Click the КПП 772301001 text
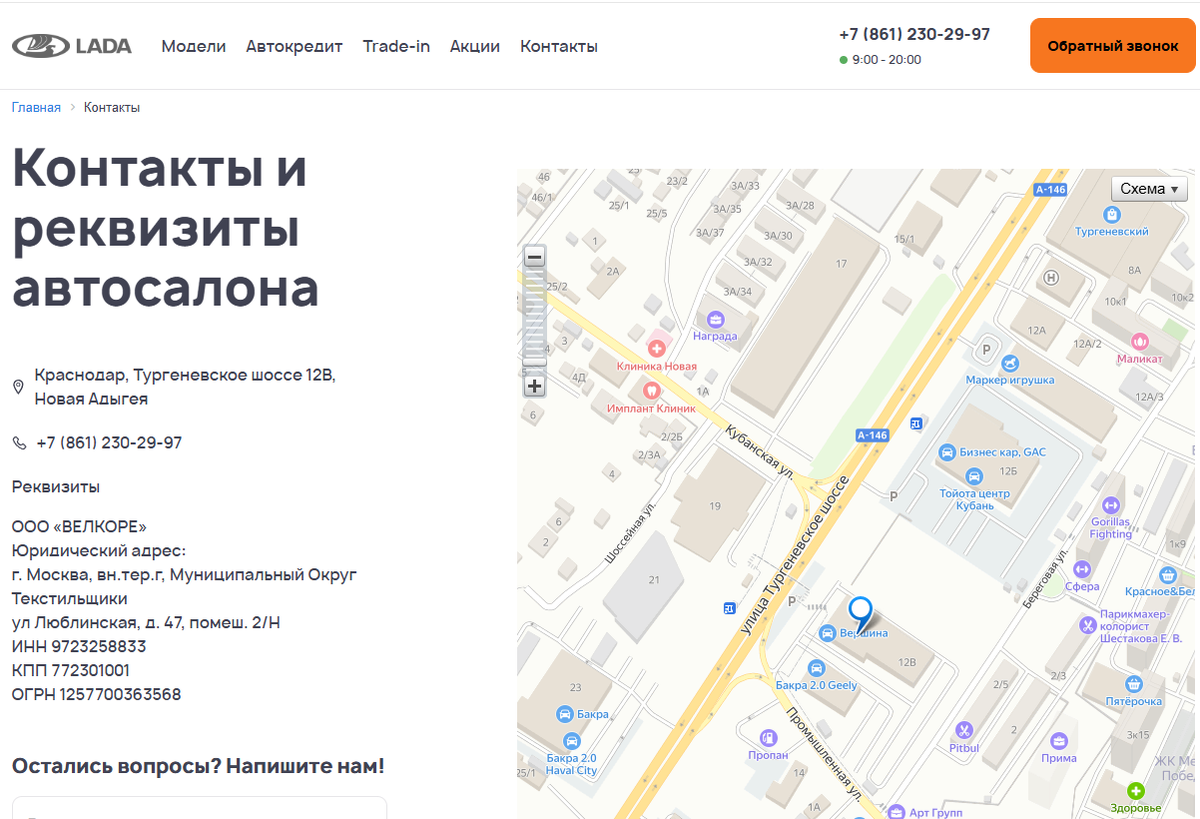Viewport: 1200px width, 819px height. pos(70,670)
